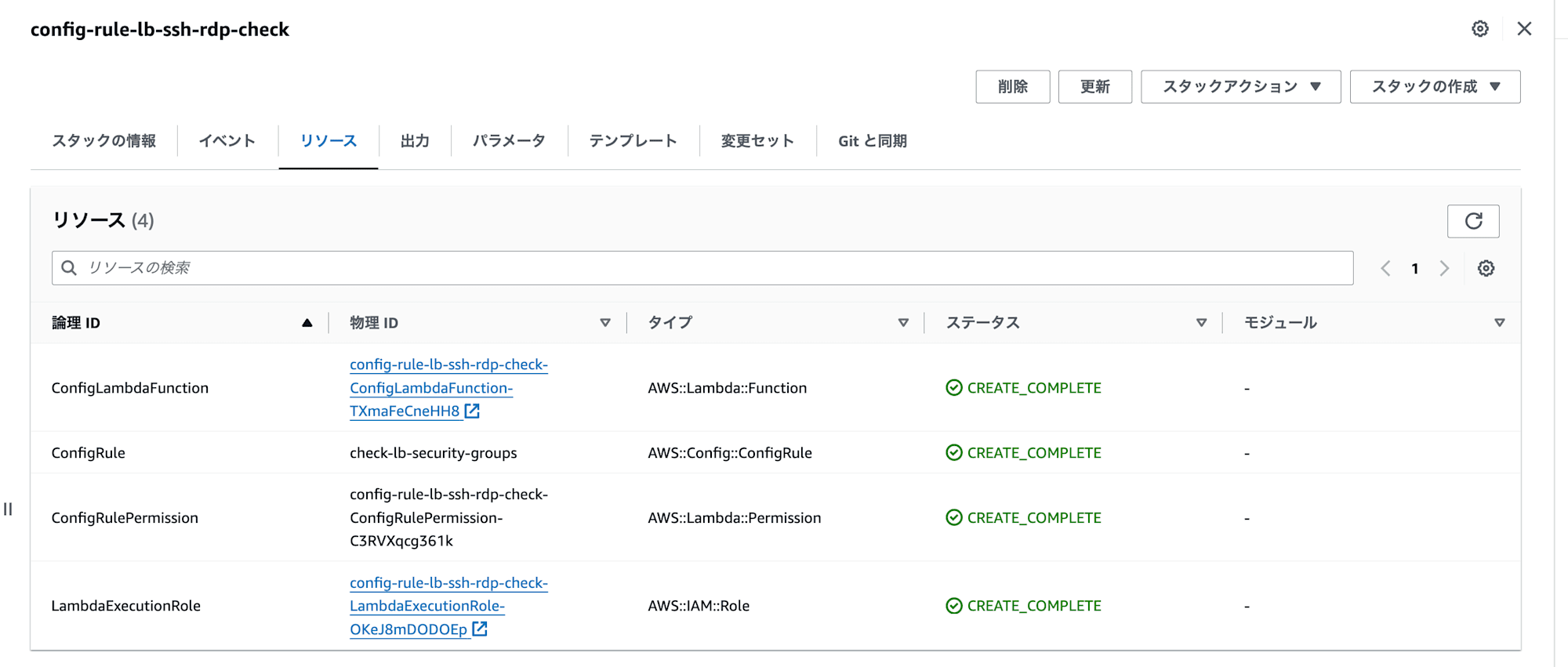Click AWS::Lambda::Function type cell
1568x667 pixels.
click(x=727, y=388)
